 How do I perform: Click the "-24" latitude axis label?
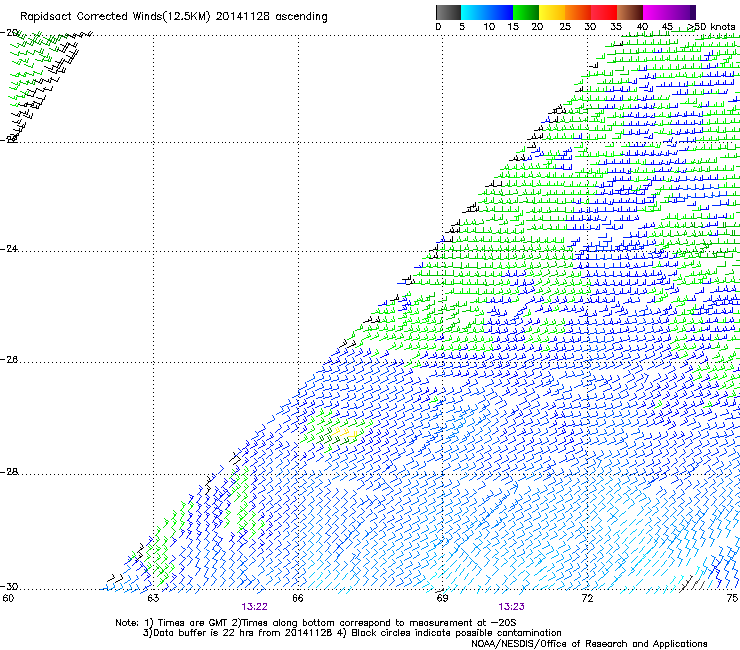click(9, 248)
